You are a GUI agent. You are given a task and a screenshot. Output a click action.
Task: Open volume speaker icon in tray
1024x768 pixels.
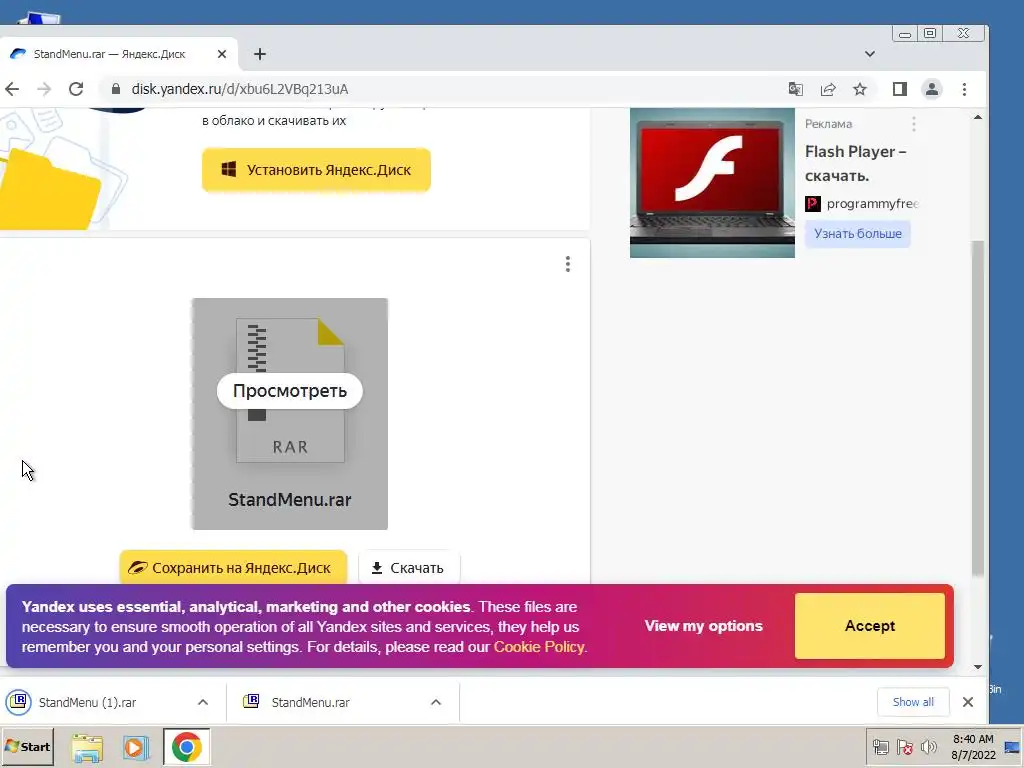point(929,747)
